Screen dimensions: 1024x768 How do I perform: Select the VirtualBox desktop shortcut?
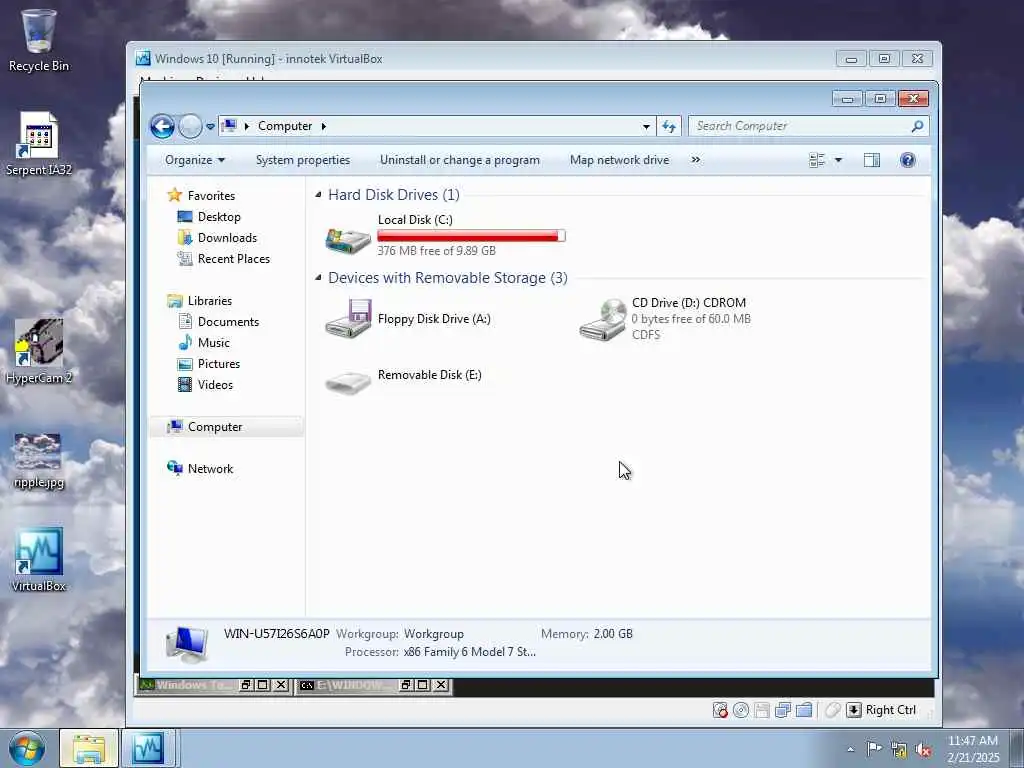[x=39, y=560]
